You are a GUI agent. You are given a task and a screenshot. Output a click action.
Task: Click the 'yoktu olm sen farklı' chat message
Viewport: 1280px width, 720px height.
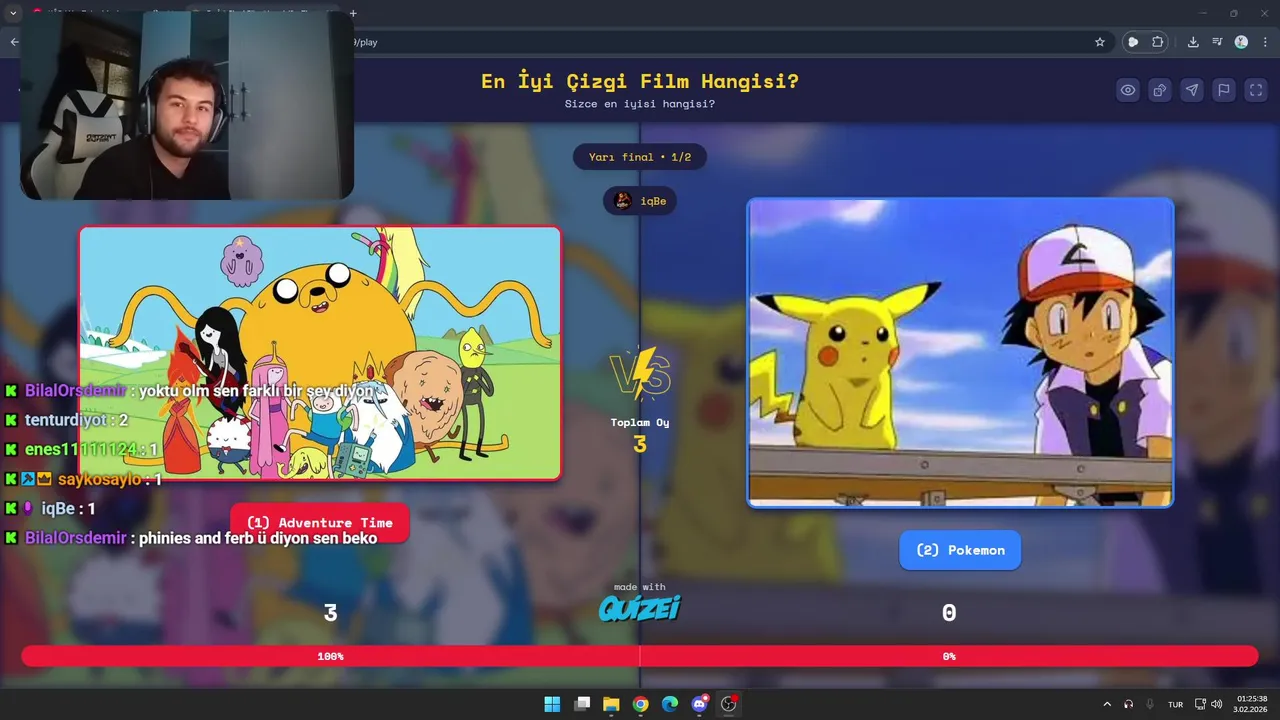[x=190, y=391]
